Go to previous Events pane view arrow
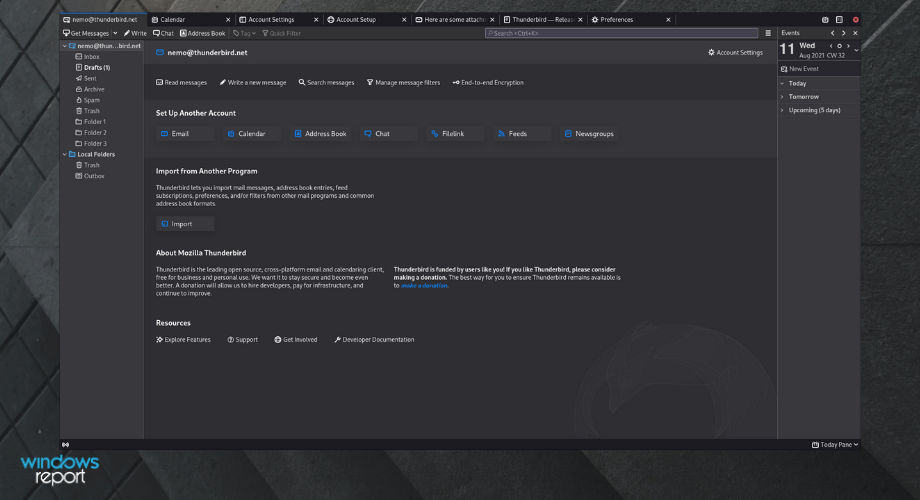Image resolution: width=920 pixels, height=500 pixels. click(832, 33)
